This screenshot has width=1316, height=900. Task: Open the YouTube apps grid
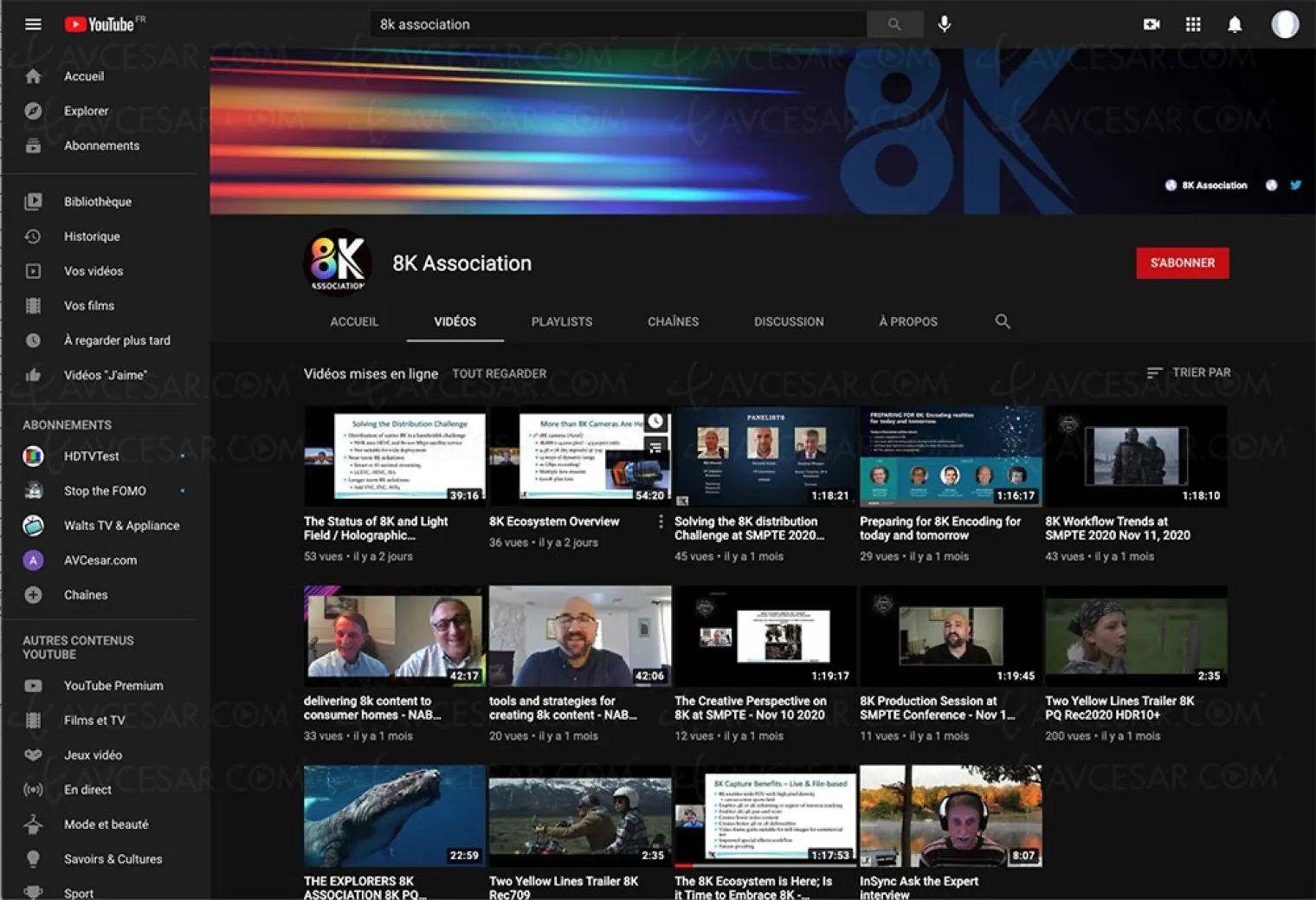(x=1193, y=24)
